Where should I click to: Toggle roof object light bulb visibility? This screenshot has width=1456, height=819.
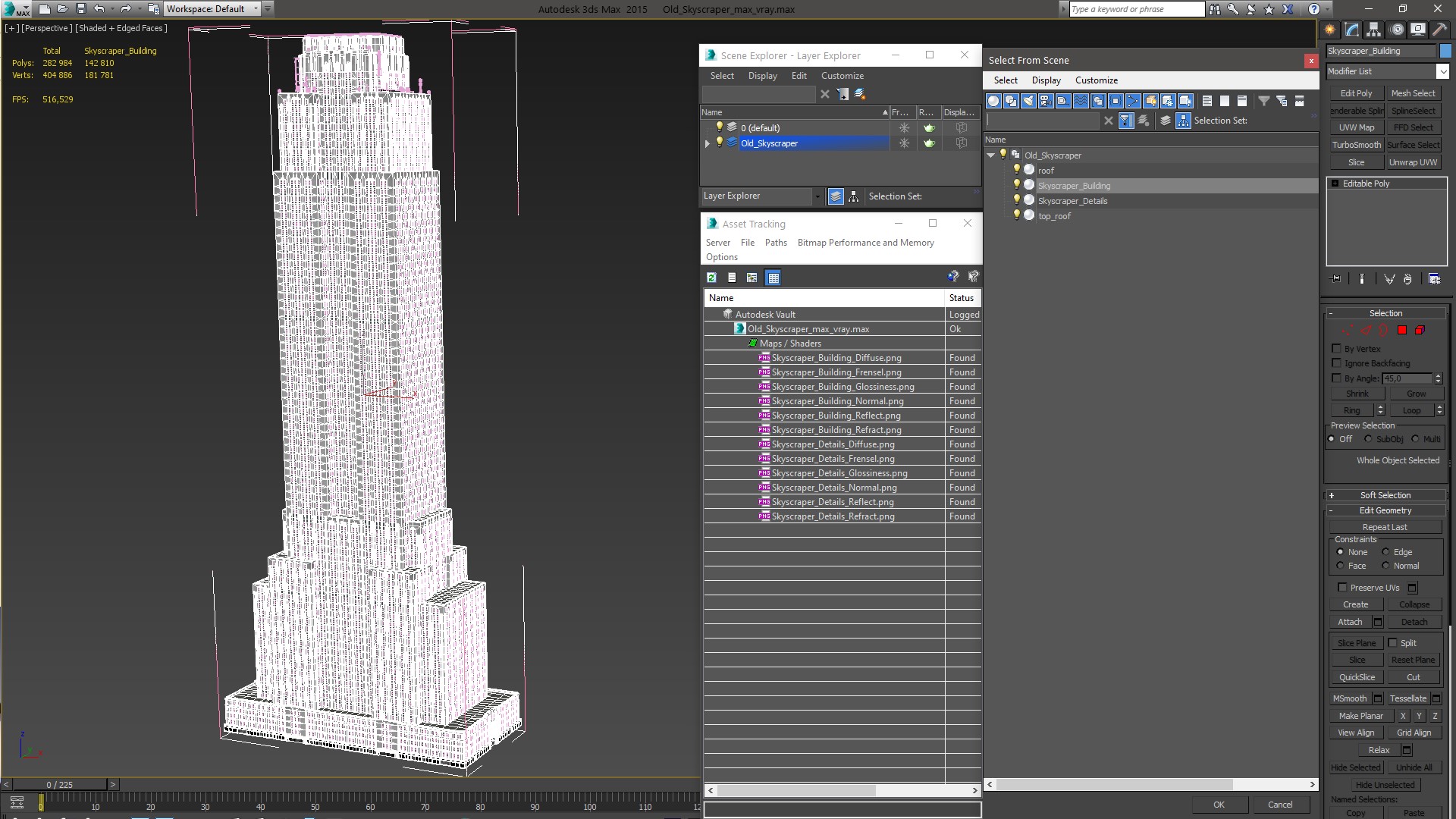[1017, 170]
